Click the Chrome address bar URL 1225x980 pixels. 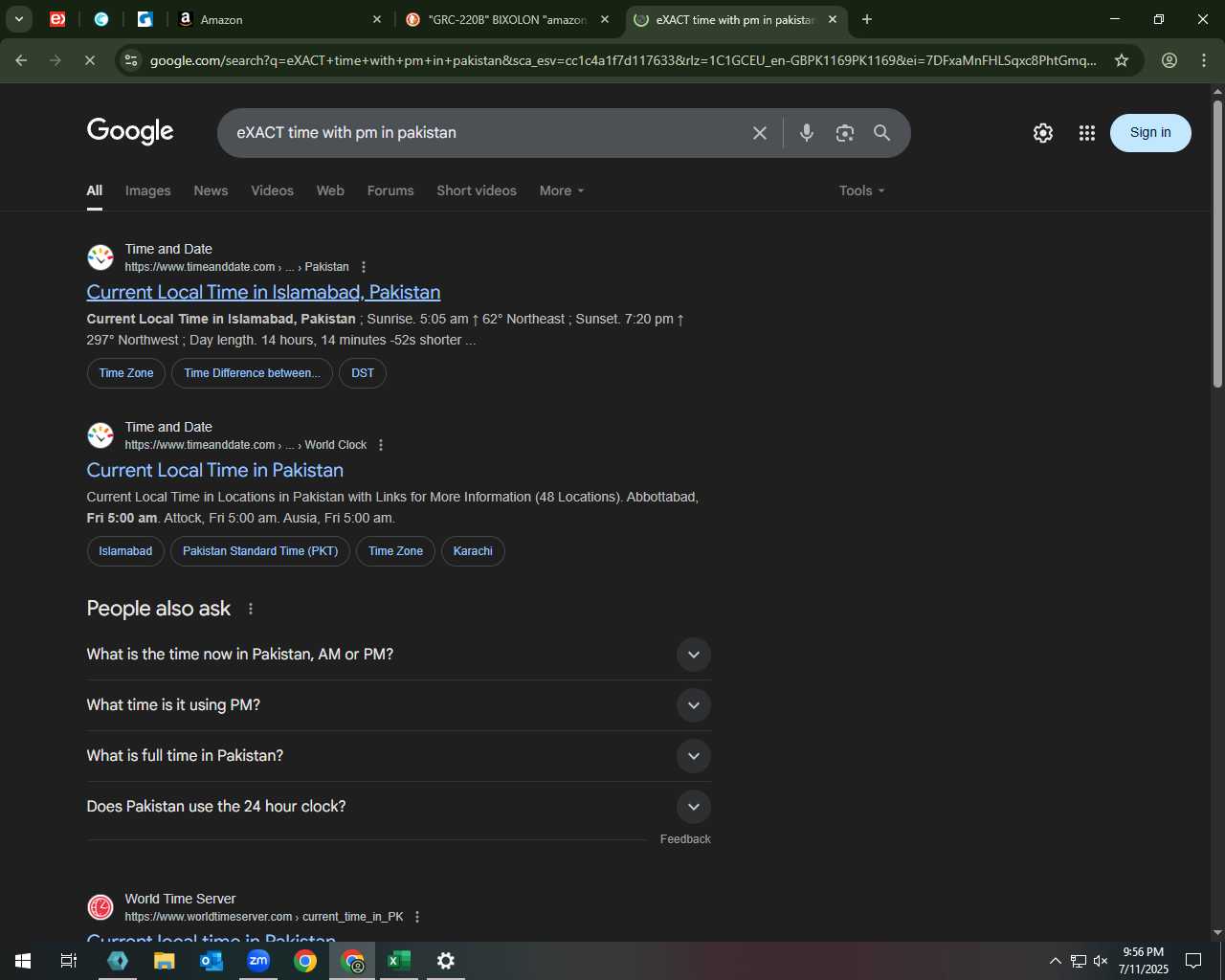point(623,60)
